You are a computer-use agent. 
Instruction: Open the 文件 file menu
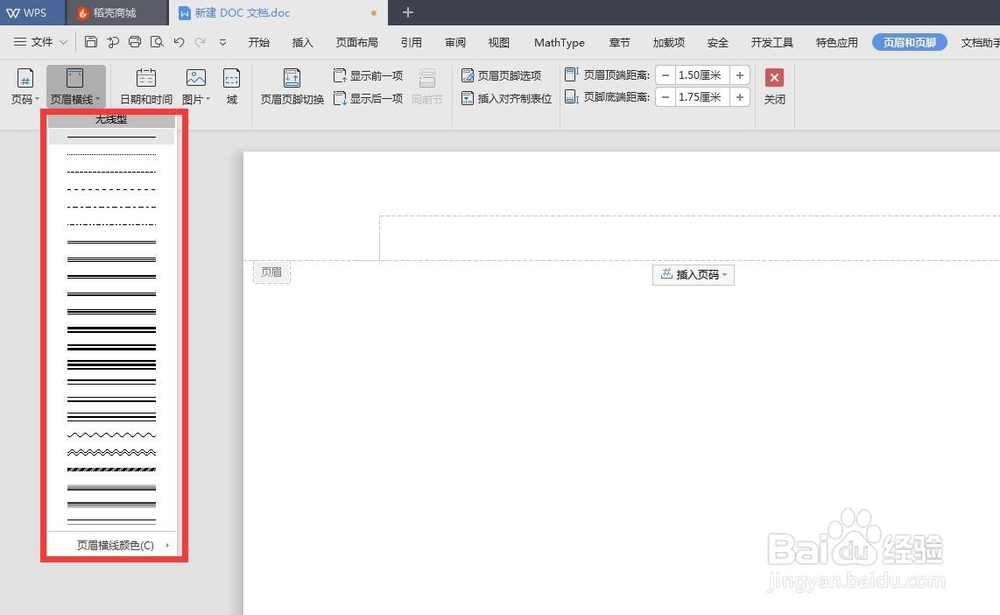[41, 42]
